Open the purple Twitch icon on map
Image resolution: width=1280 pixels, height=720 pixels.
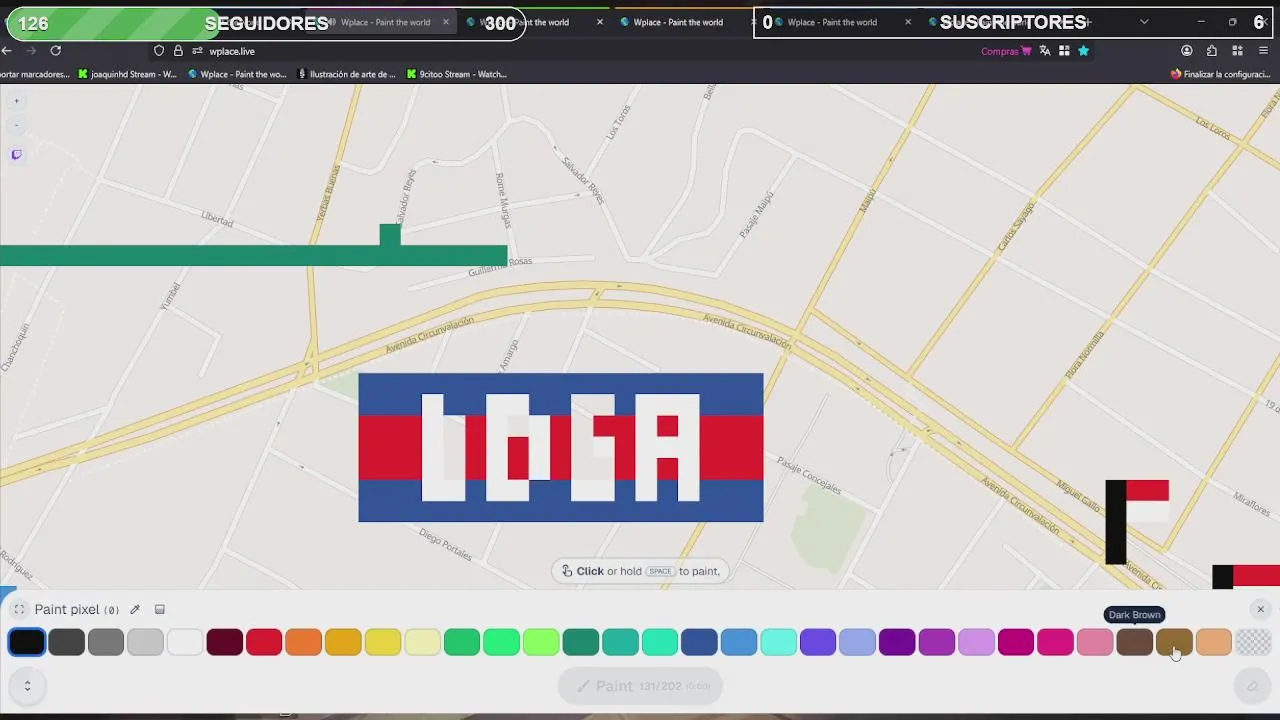[16, 154]
